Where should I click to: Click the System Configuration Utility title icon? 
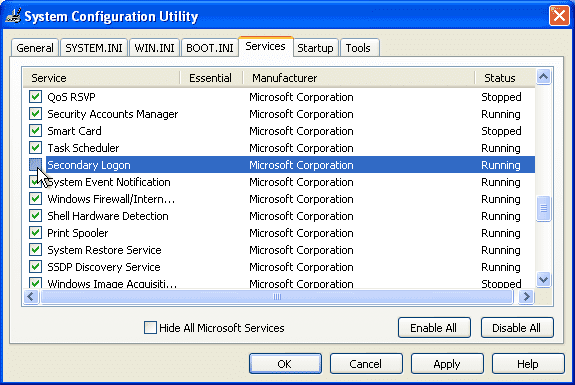coord(13,16)
